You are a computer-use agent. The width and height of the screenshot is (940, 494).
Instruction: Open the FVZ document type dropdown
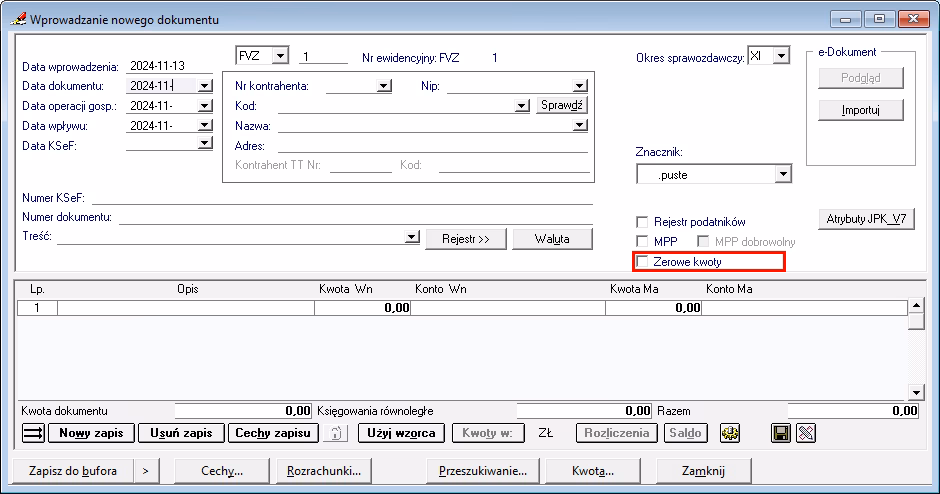279,56
